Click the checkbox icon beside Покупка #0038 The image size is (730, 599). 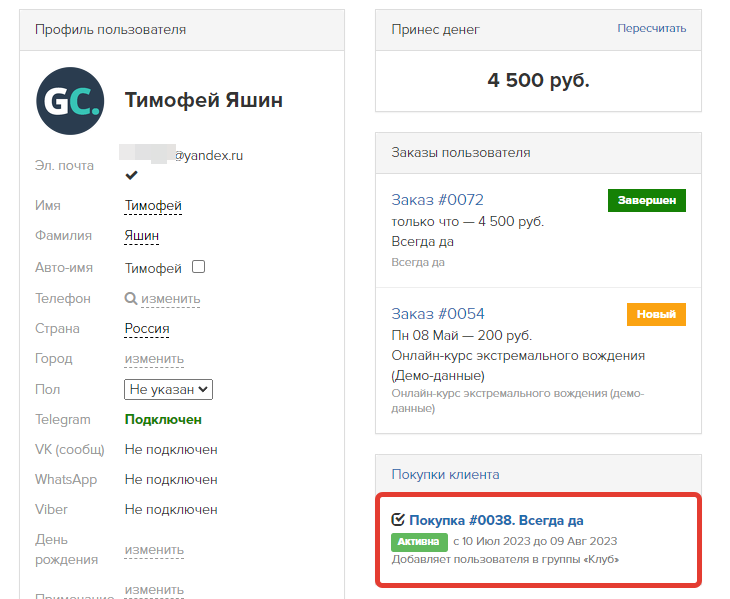coord(398,520)
